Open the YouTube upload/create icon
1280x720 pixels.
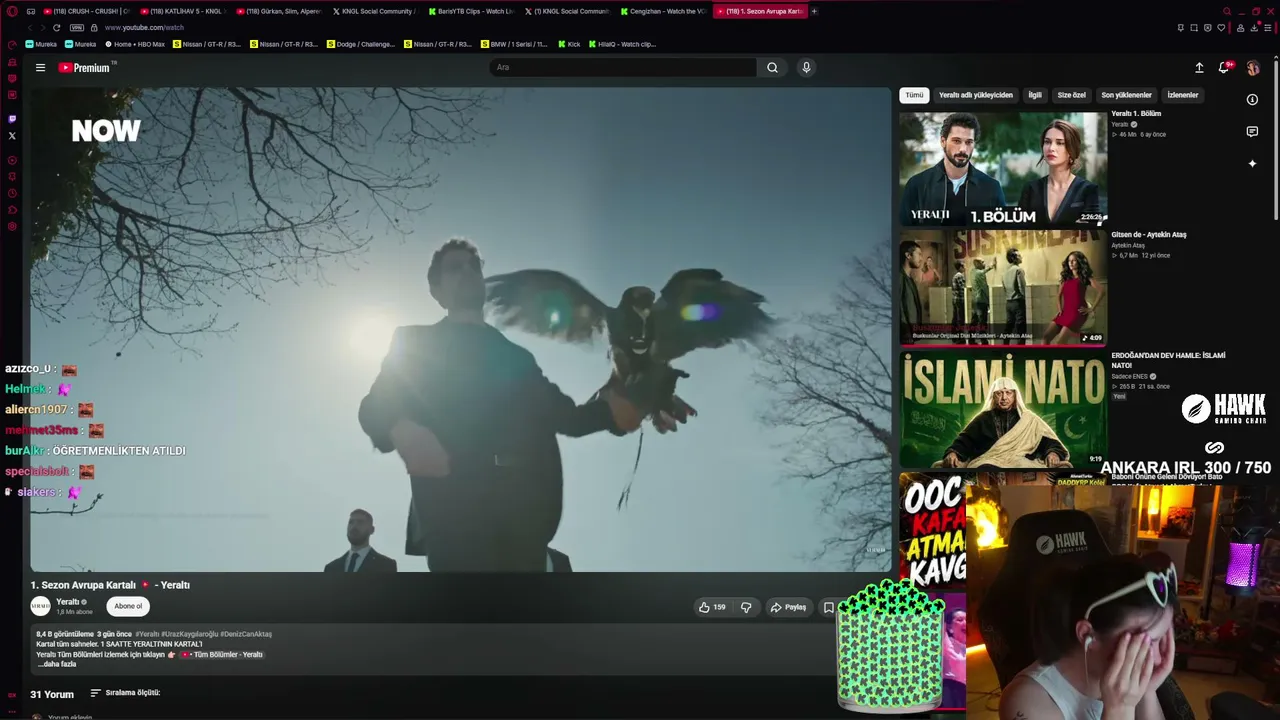(1199, 68)
